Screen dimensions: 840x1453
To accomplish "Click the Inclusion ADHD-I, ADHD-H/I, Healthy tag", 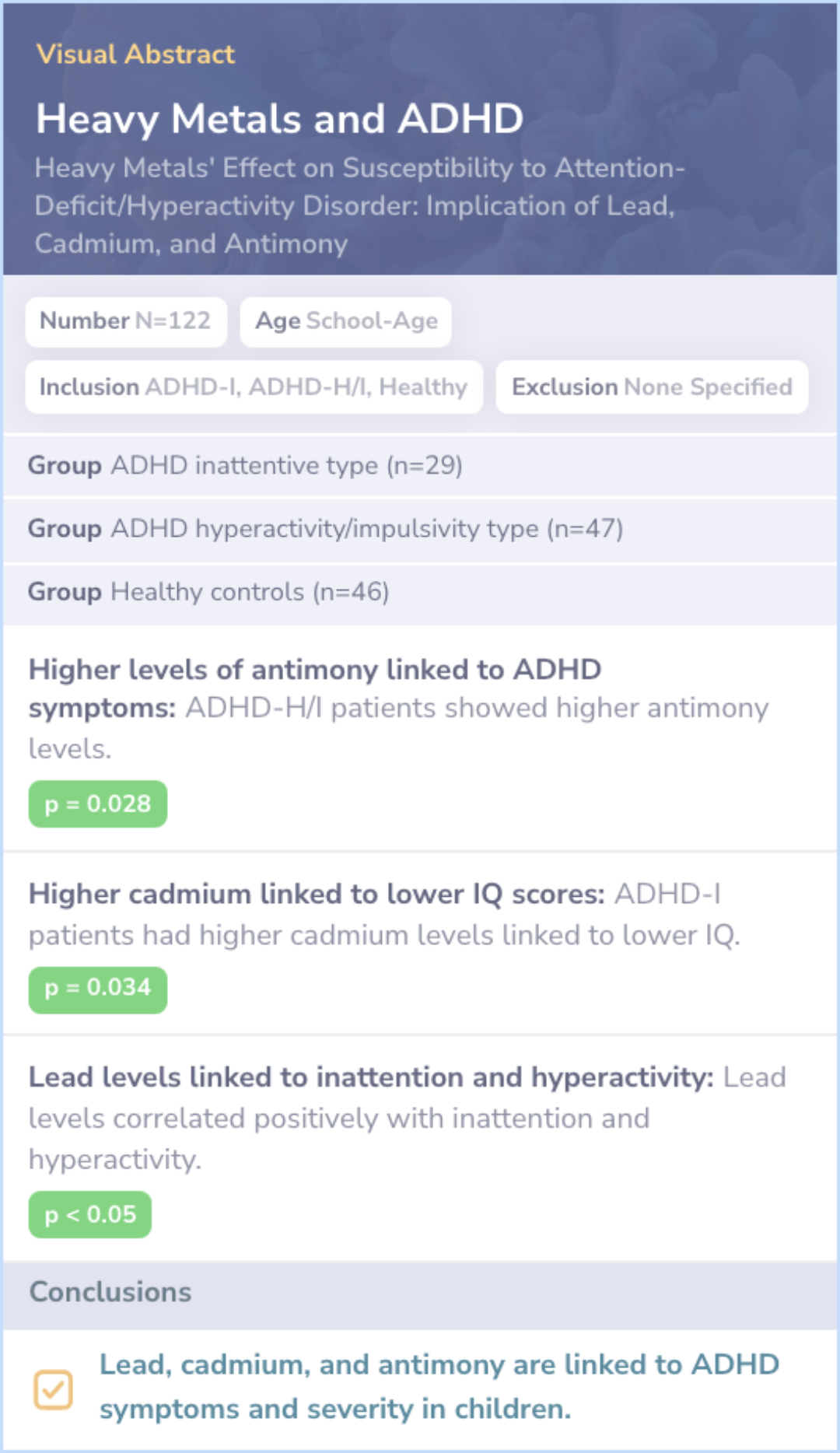I will 254,387.
